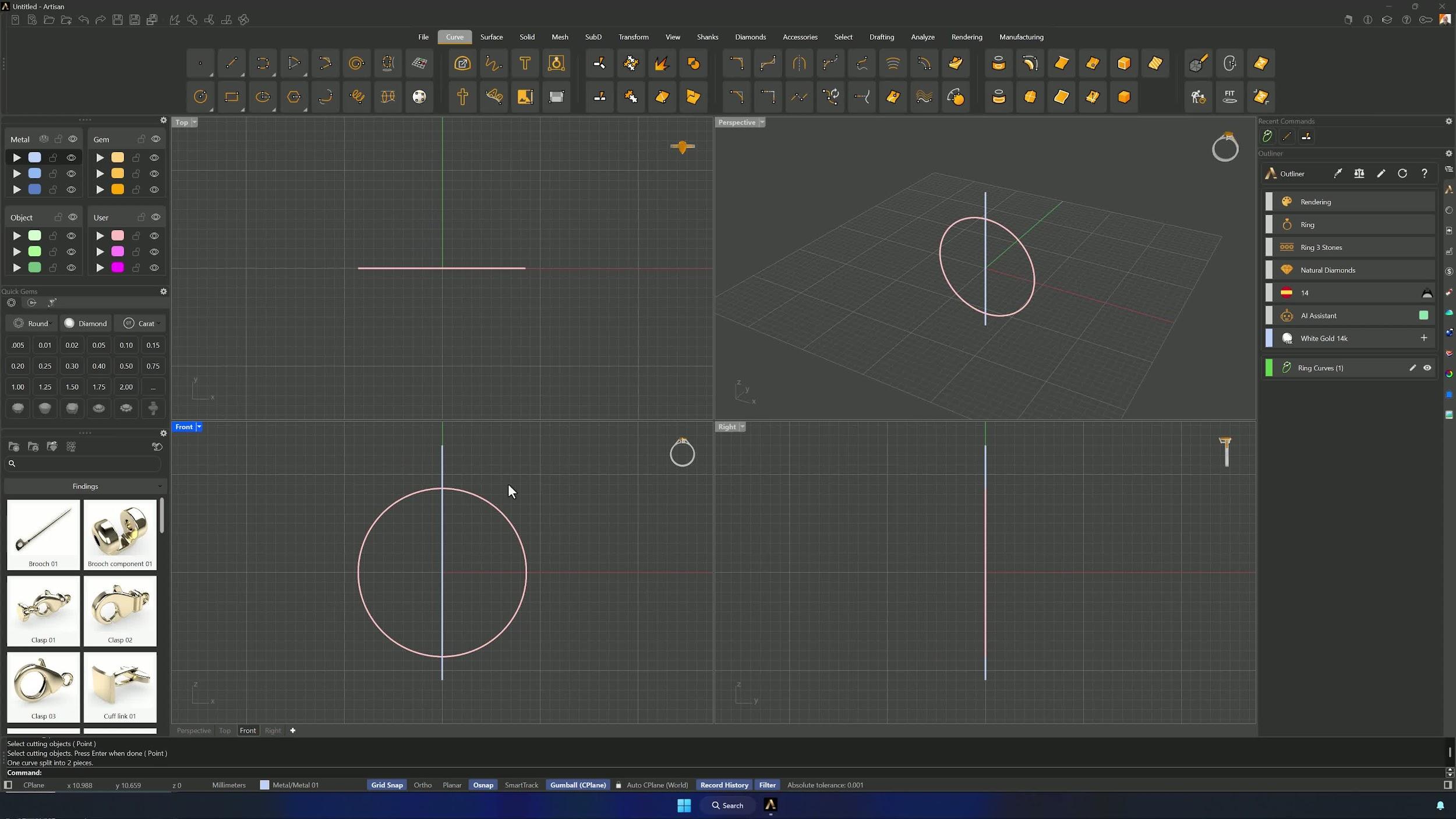This screenshot has height=819, width=1456.
Task: Toggle Grid Snap in status bar
Action: click(387, 785)
